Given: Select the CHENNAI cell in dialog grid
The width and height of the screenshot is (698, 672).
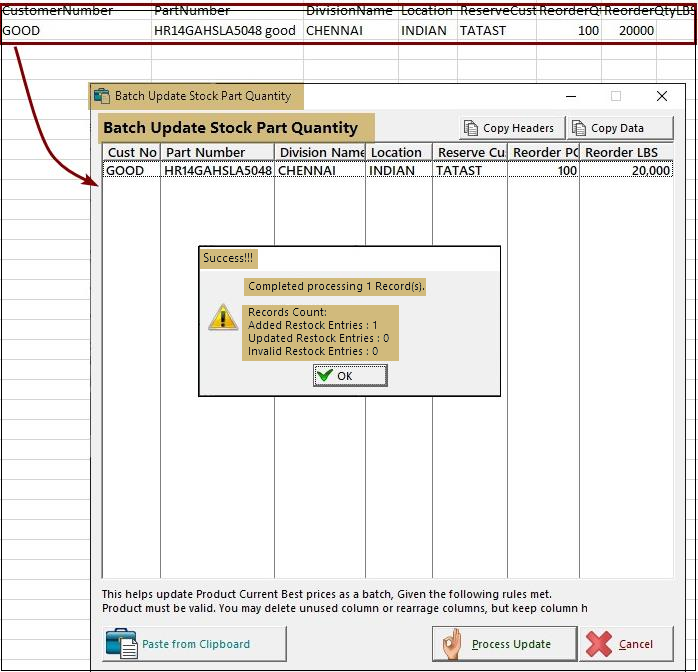Looking at the screenshot, I should point(320,170).
